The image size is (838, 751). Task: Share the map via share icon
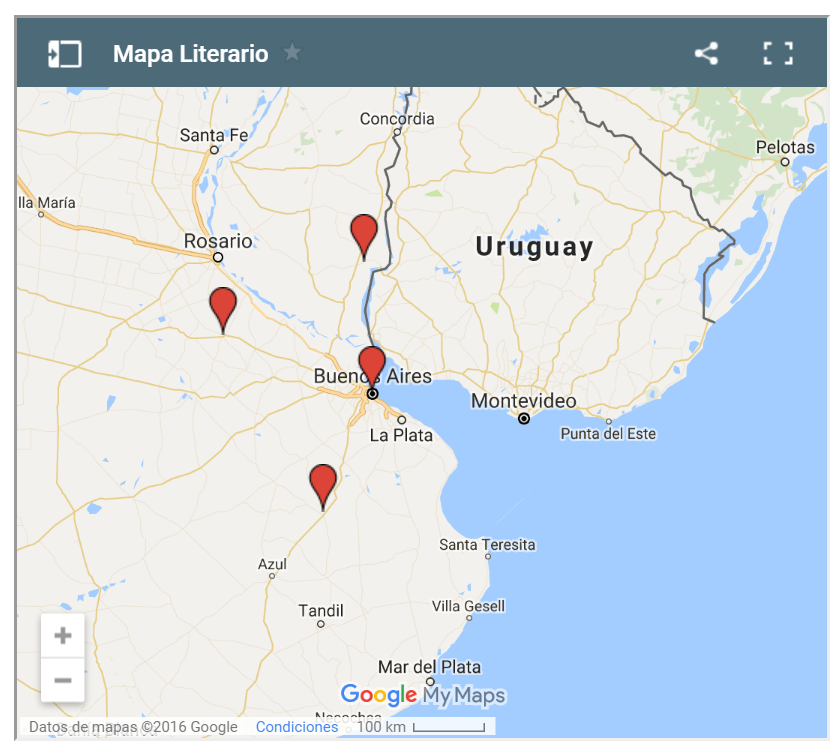(x=706, y=53)
